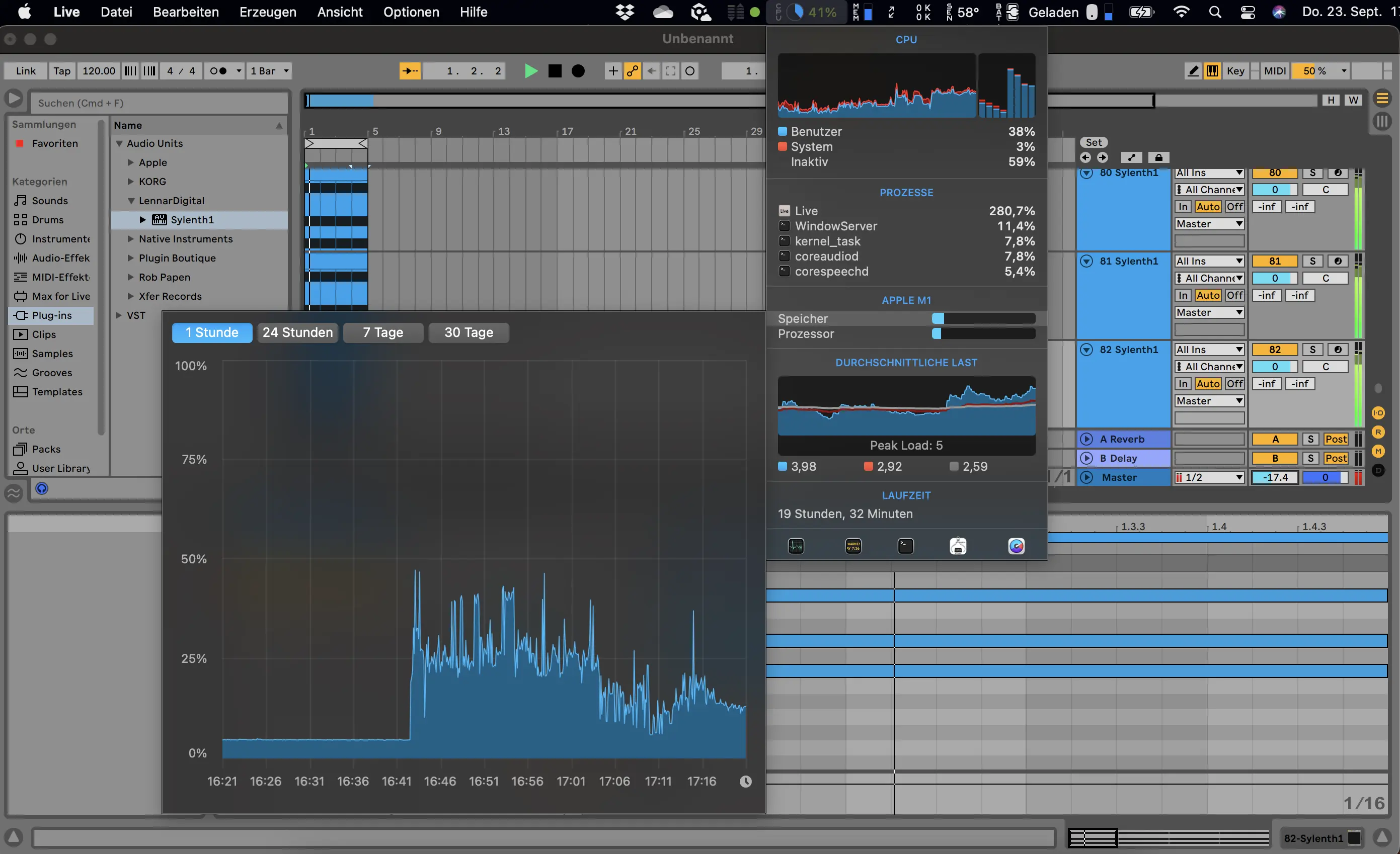Click the round Arrangement Record button
Image resolution: width=1400 pixels, height=854 pixels.
(578, 71)
